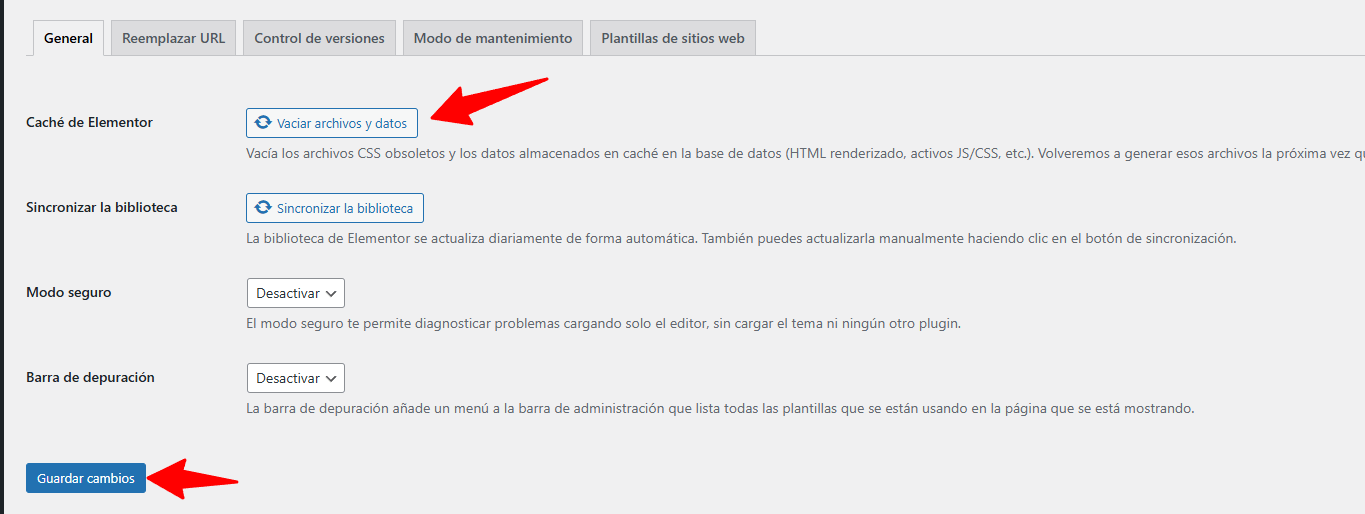
Task: Click the Barra de depuración row label
Action: coord(90,377)
